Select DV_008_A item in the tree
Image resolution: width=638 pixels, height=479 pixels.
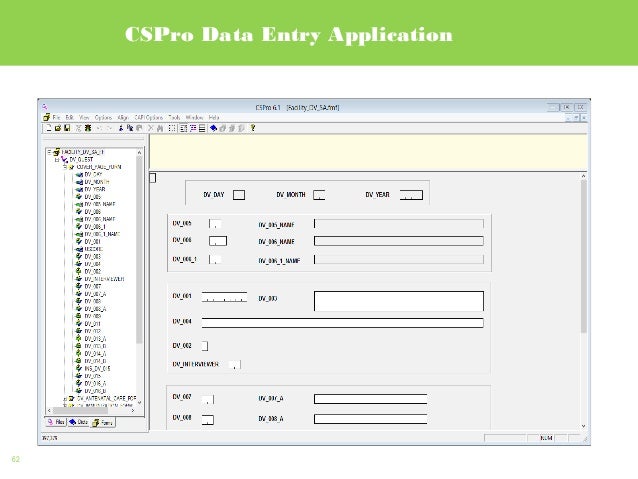[95, 309]
